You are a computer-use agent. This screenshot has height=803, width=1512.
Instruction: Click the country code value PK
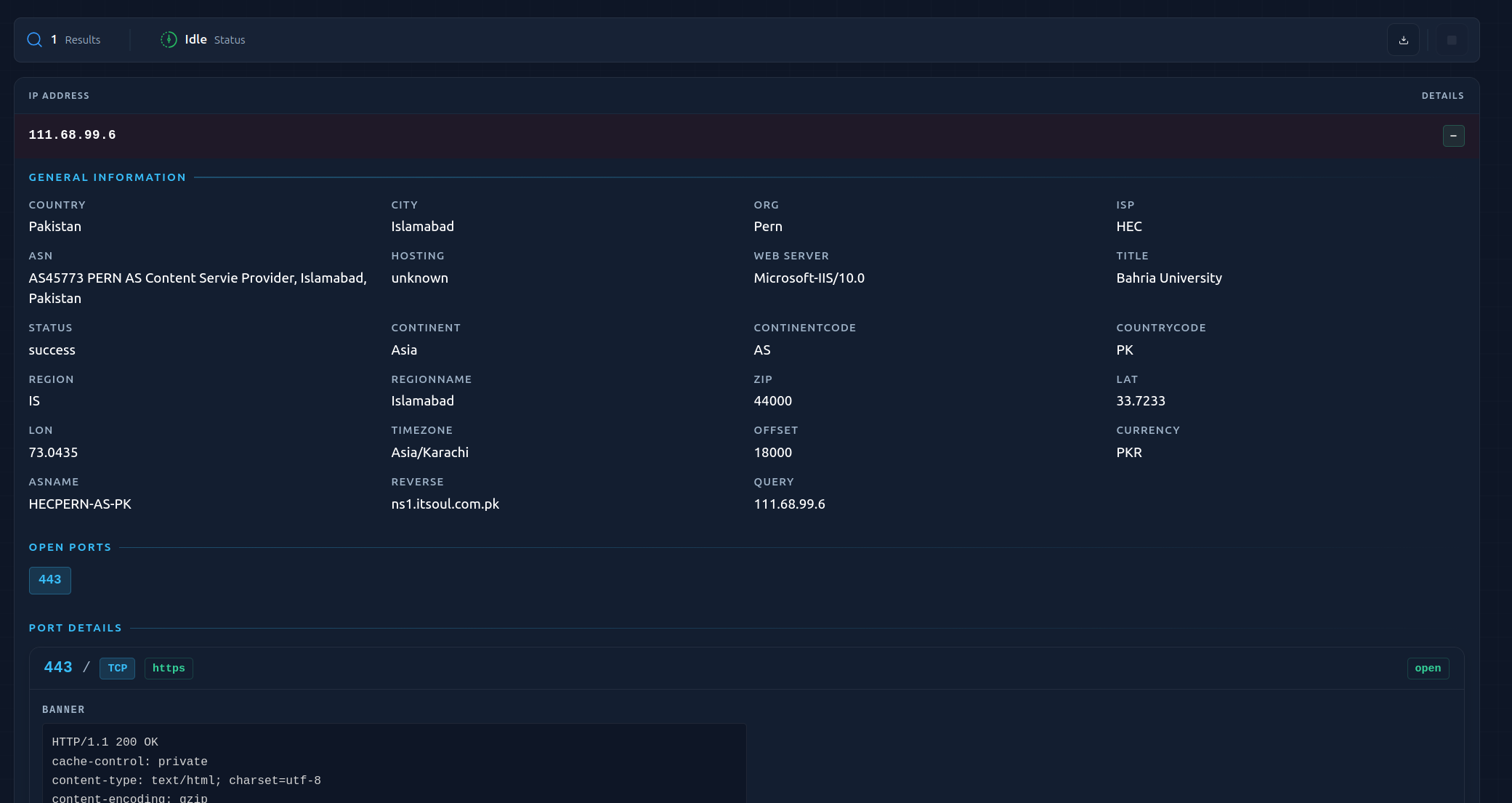coord(1125,350)
